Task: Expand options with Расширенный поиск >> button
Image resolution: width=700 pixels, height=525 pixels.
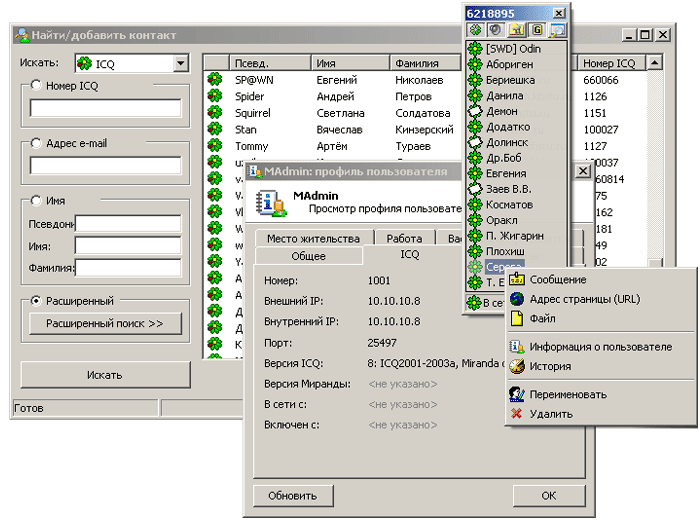Action: click(x=105, y=324)
